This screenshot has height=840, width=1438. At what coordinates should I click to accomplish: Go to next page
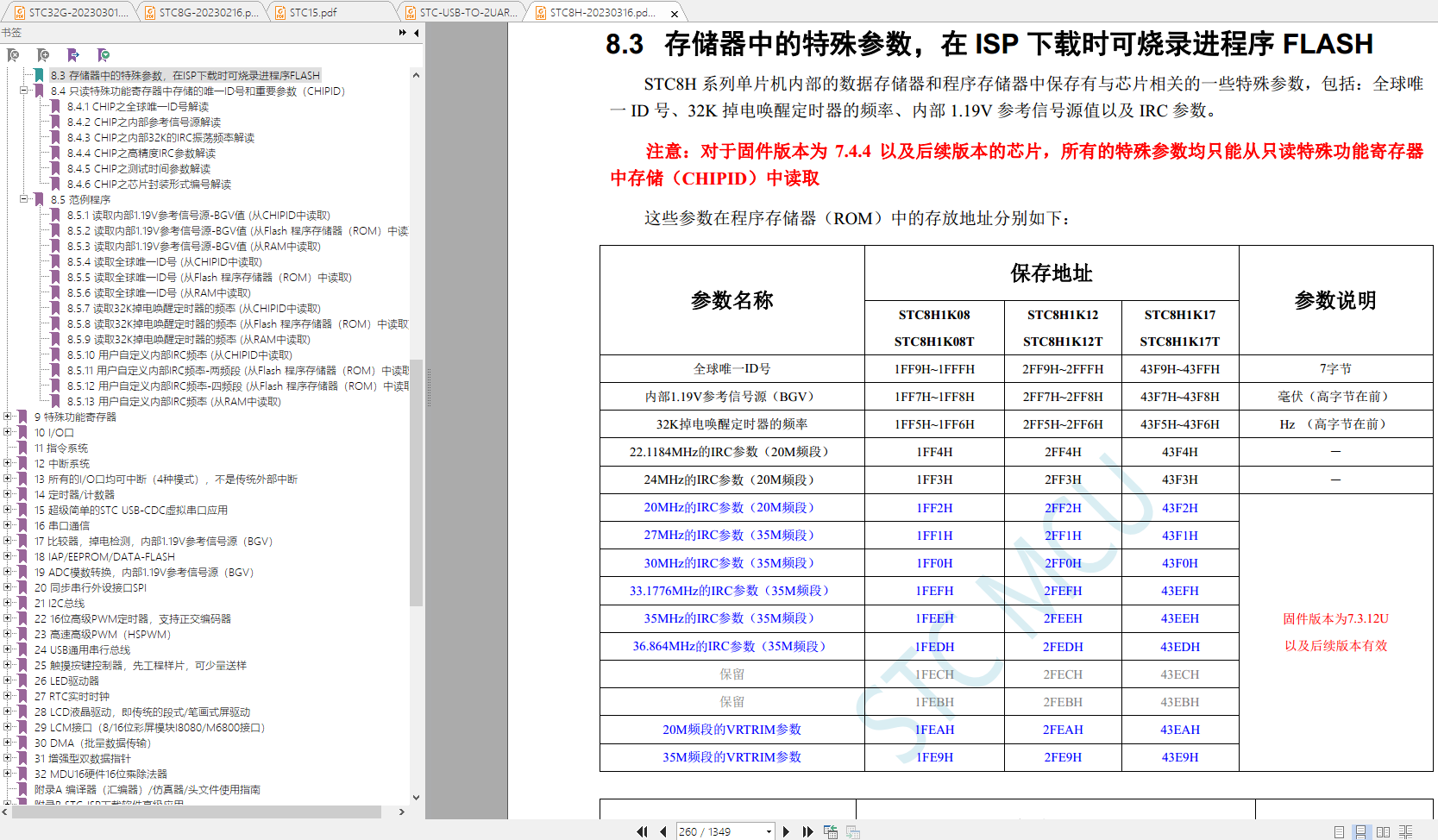786,831
